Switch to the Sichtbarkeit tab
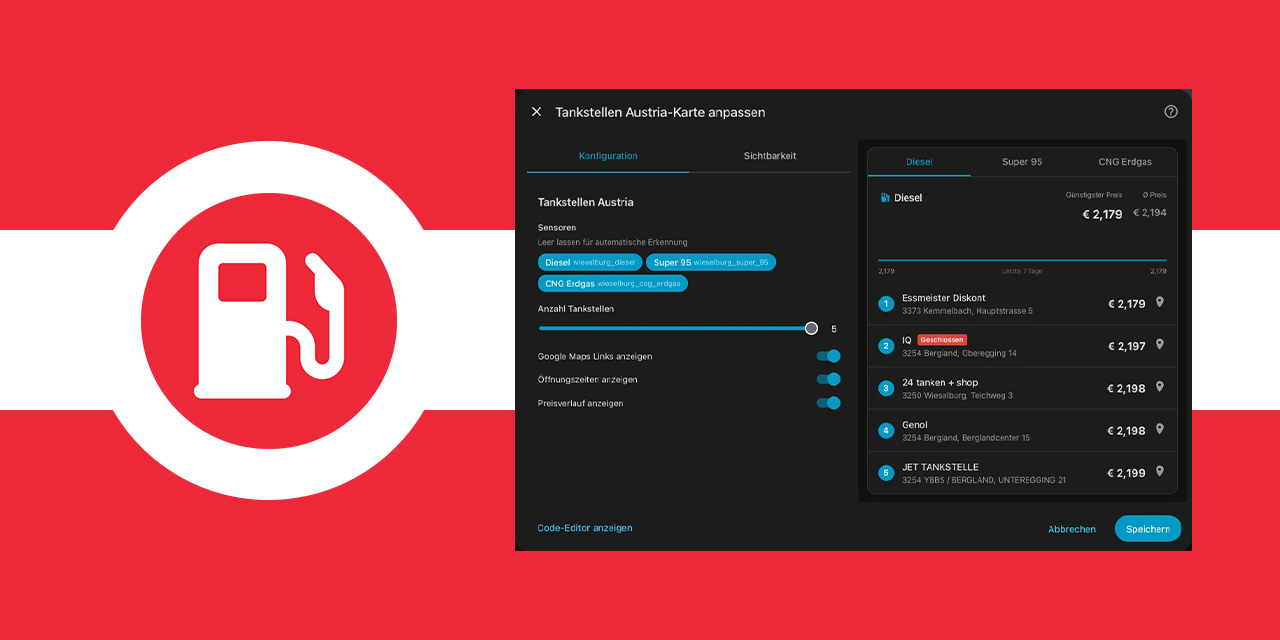This screenshot has height=640, width=1280. tap(769, 156)
